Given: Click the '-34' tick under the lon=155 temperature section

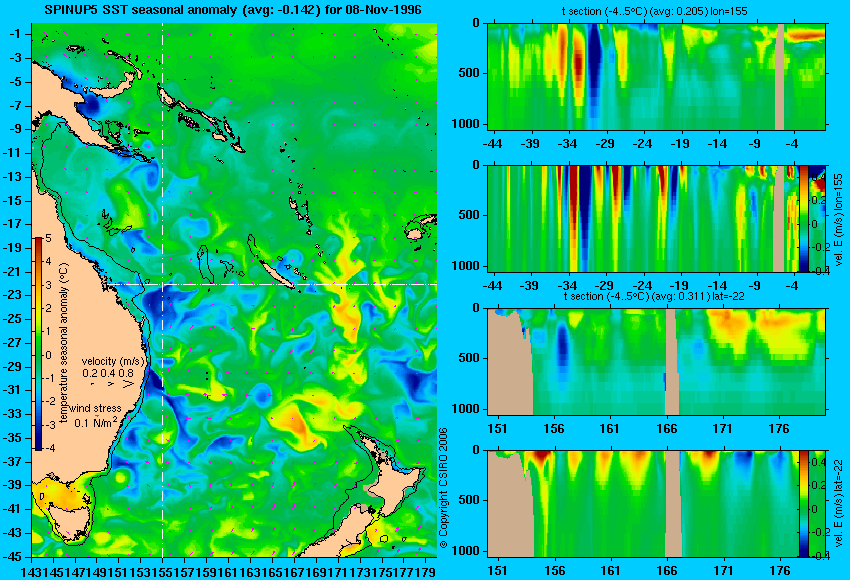Looking at the screenshot, I should point(567,144).
